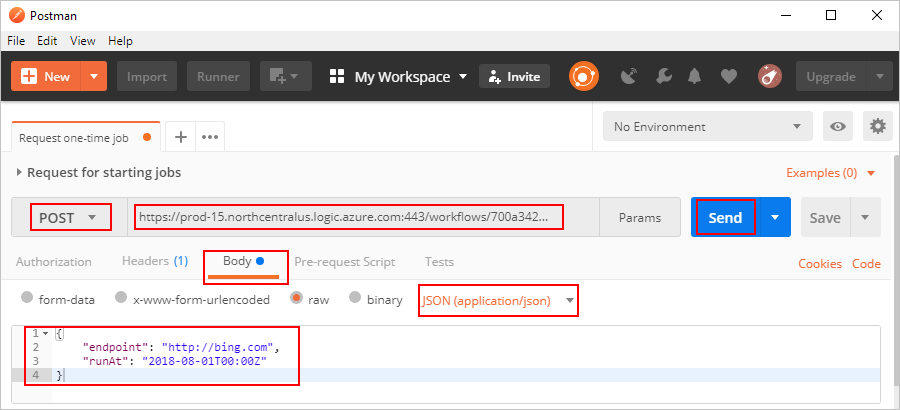The image size is (900, 410).
Task: Expand the Request for starting jobs description
Action: pyautogui.click(x=20, y=172)
